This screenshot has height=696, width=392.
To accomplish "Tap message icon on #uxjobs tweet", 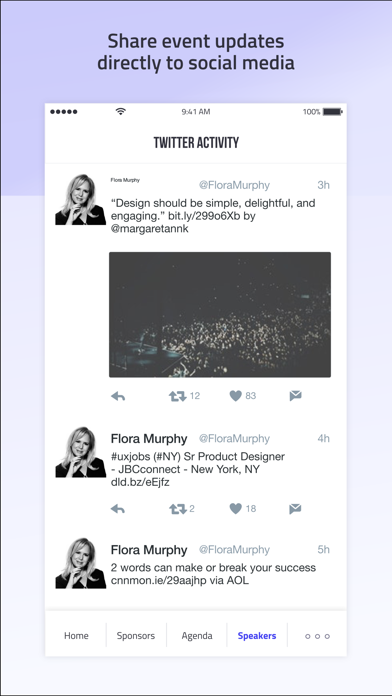I will click(x=295, y=509).
